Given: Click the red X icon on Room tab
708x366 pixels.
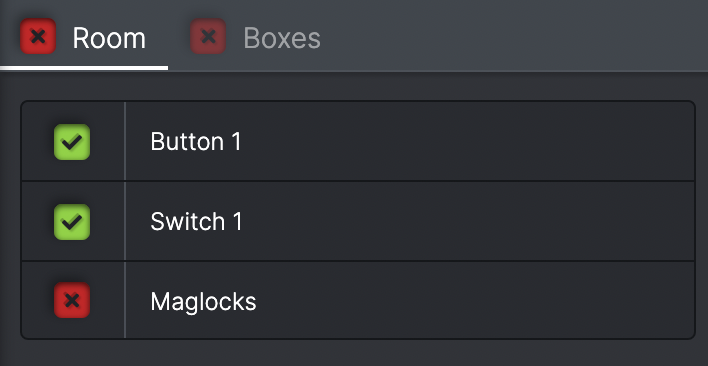Looking at the screenshot, I should tap(38, 36).
